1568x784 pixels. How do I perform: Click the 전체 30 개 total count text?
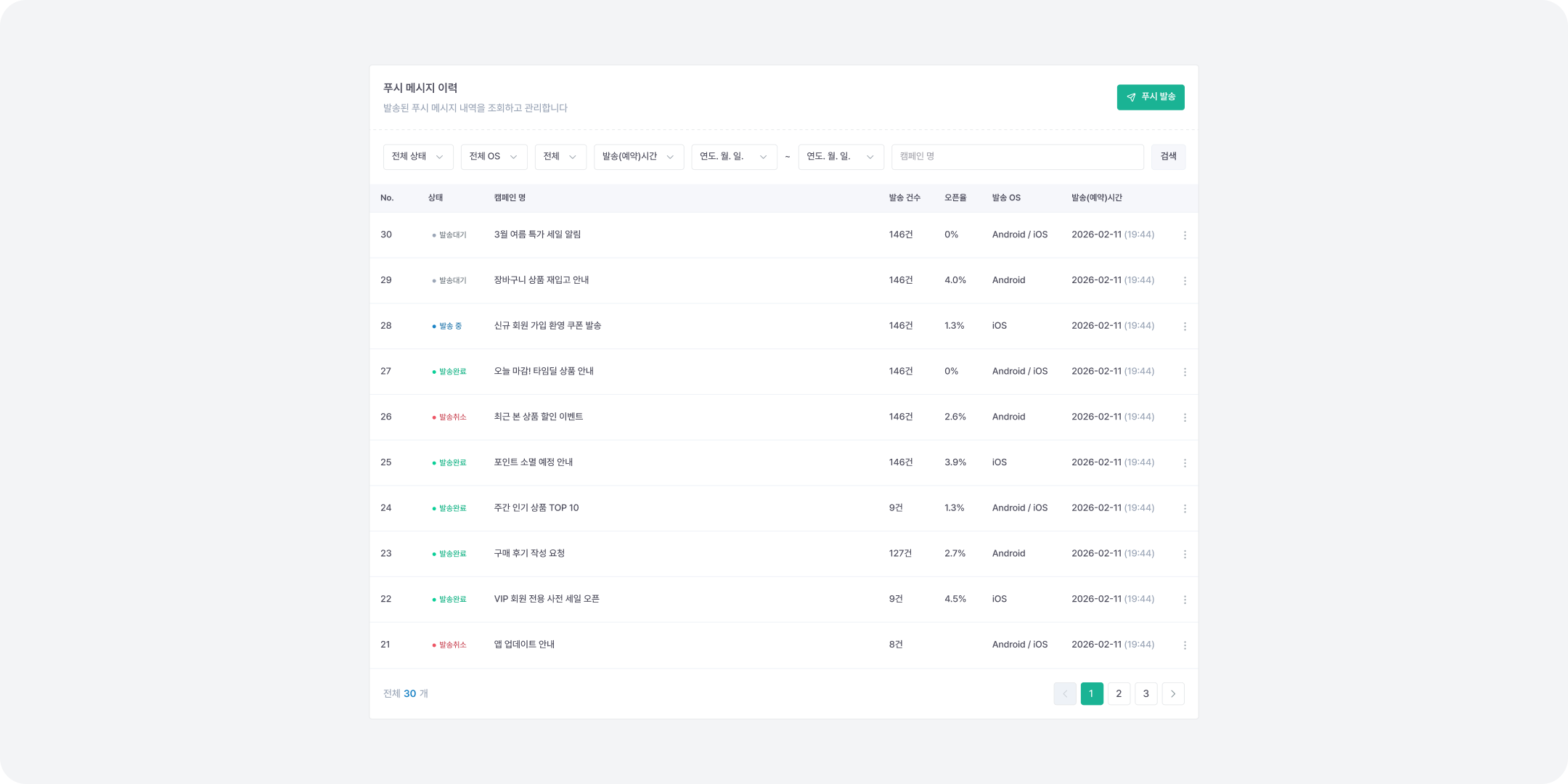[x=406, y=694]
